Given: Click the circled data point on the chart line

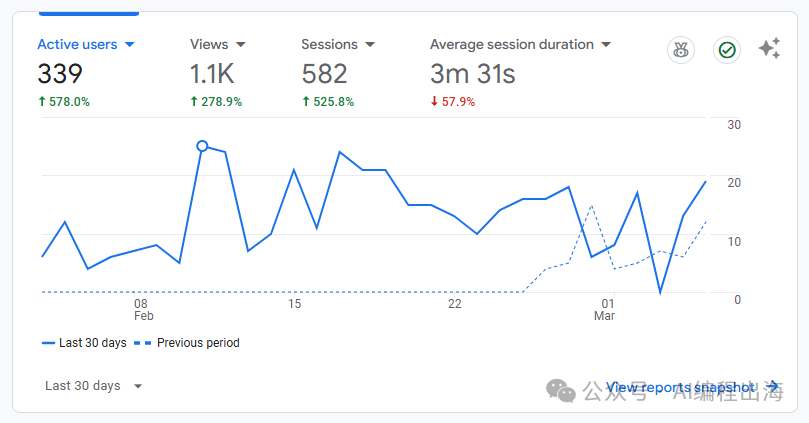Looking at the screenshot, I should coord(202,146).
